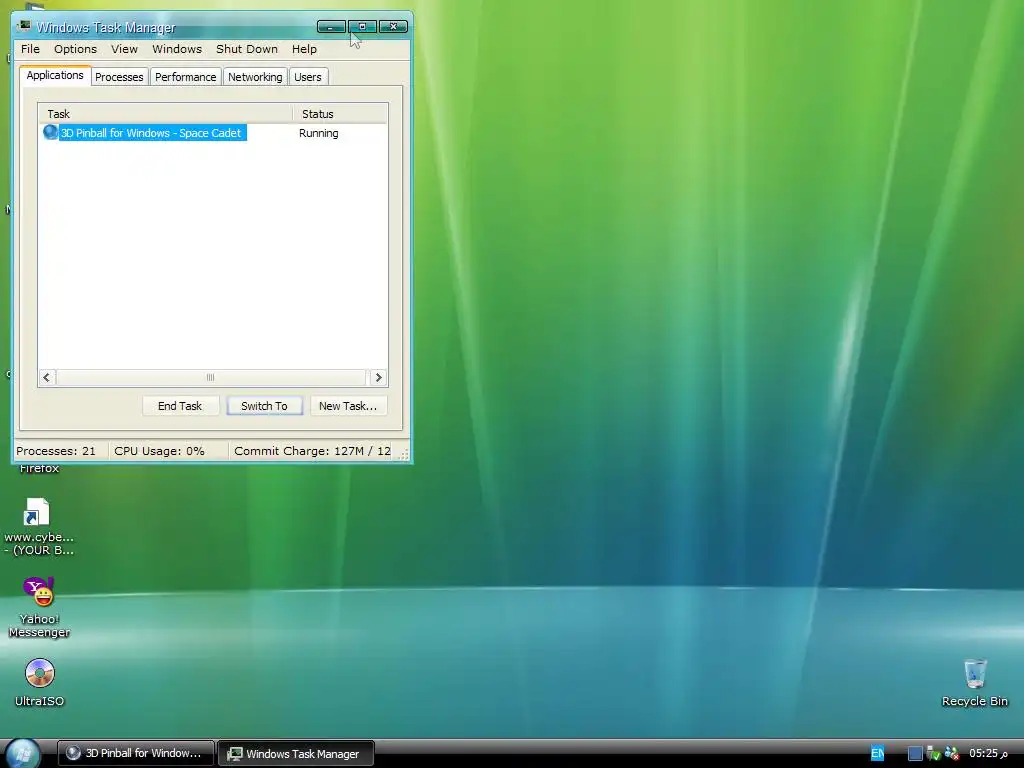
Task: Click the horizontal scrollbar thumb
Action: [x=210, y=377]
